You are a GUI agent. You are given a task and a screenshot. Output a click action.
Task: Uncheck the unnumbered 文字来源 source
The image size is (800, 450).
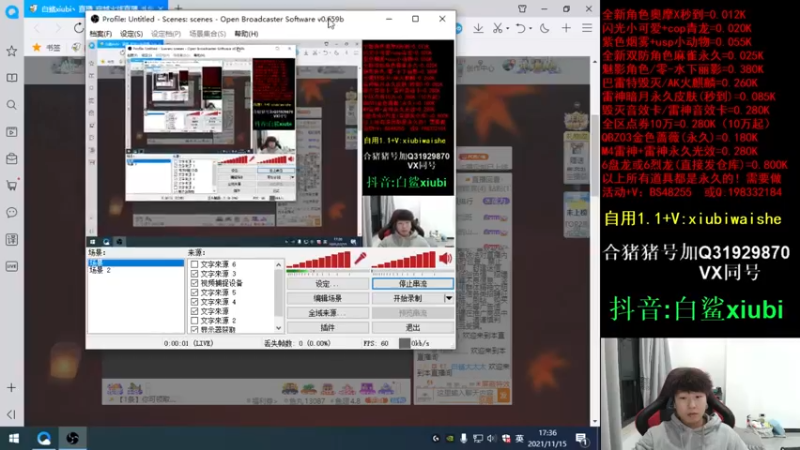click(x=194, y=311)
